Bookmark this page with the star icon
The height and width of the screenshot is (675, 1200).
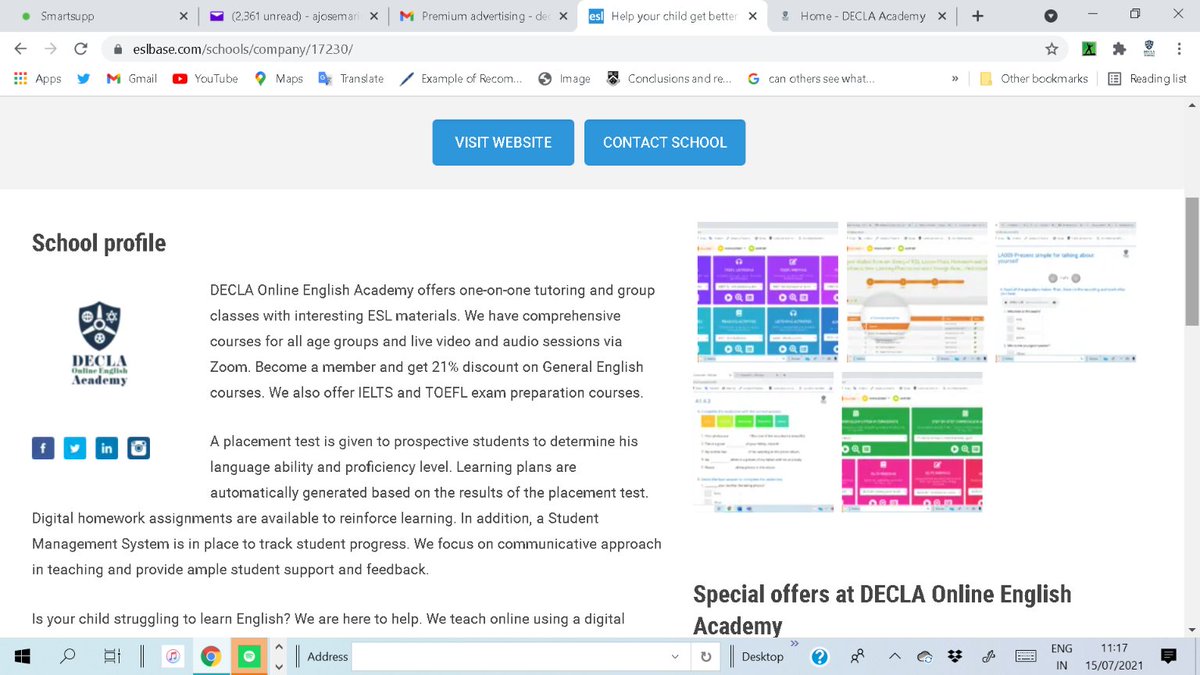tap(1052, 47)
